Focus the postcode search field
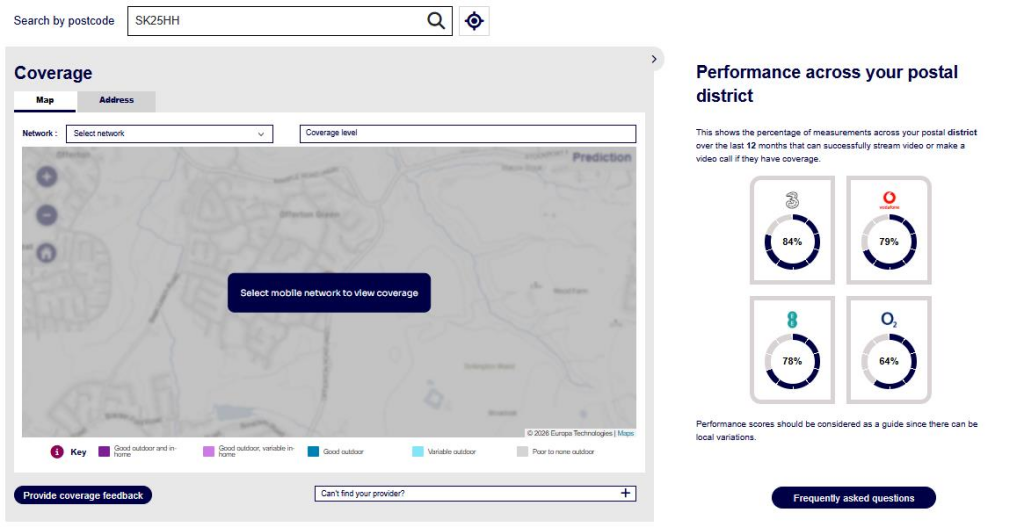Screen dimensions: 1024x527 (290, 21)
